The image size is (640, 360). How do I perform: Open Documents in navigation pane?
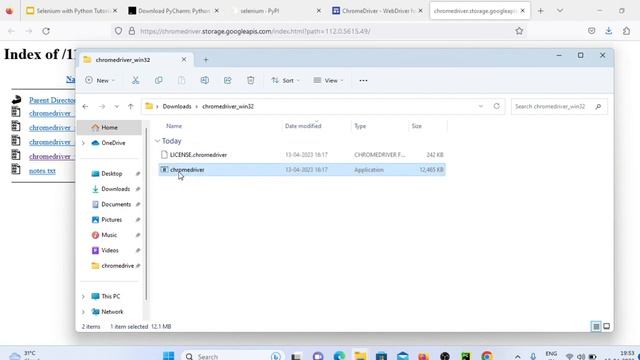point(116,204)
